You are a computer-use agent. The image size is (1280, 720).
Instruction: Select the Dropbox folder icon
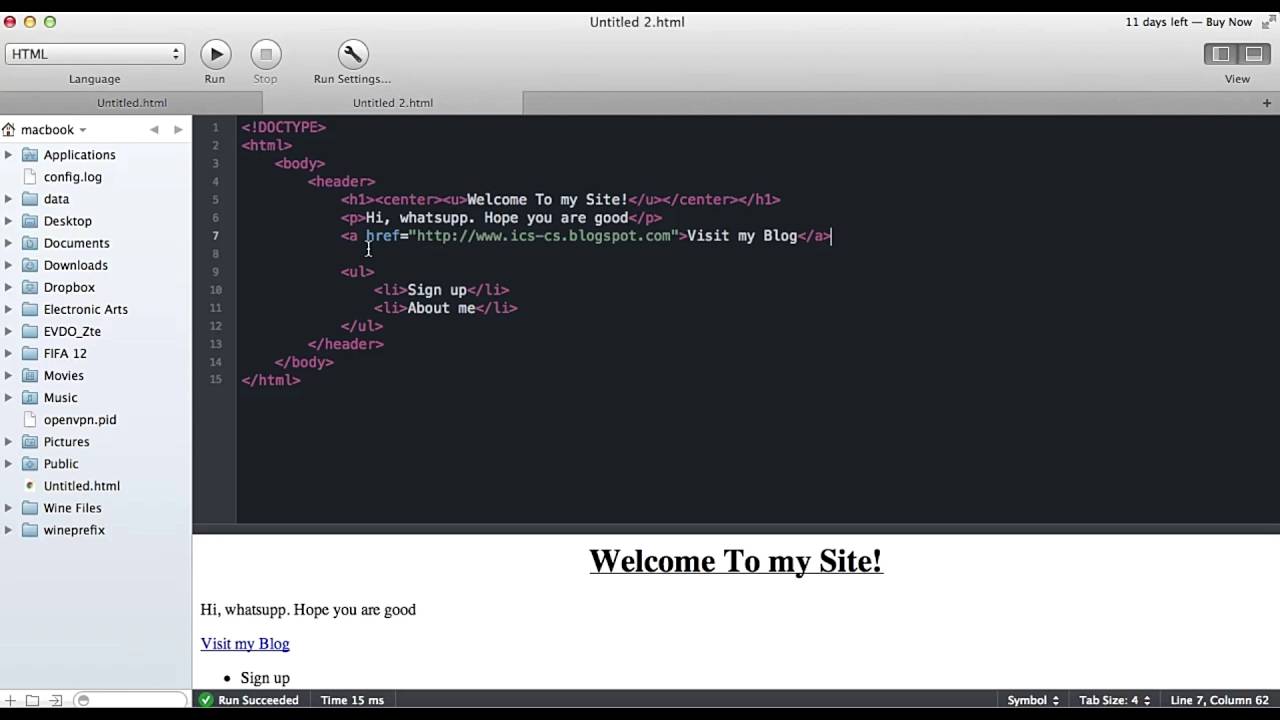(30, 287)
